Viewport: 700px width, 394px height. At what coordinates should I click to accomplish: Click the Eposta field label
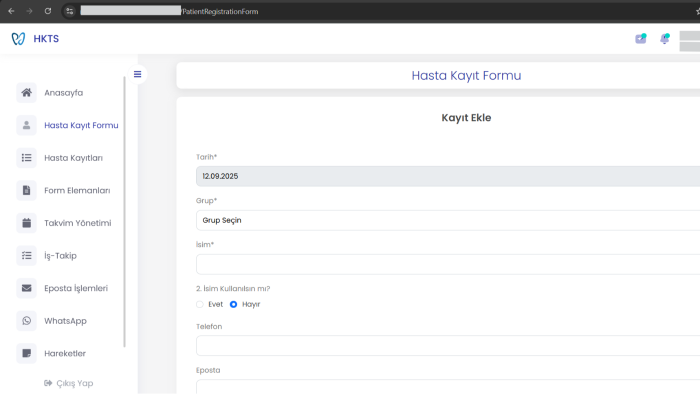(208, 370)
